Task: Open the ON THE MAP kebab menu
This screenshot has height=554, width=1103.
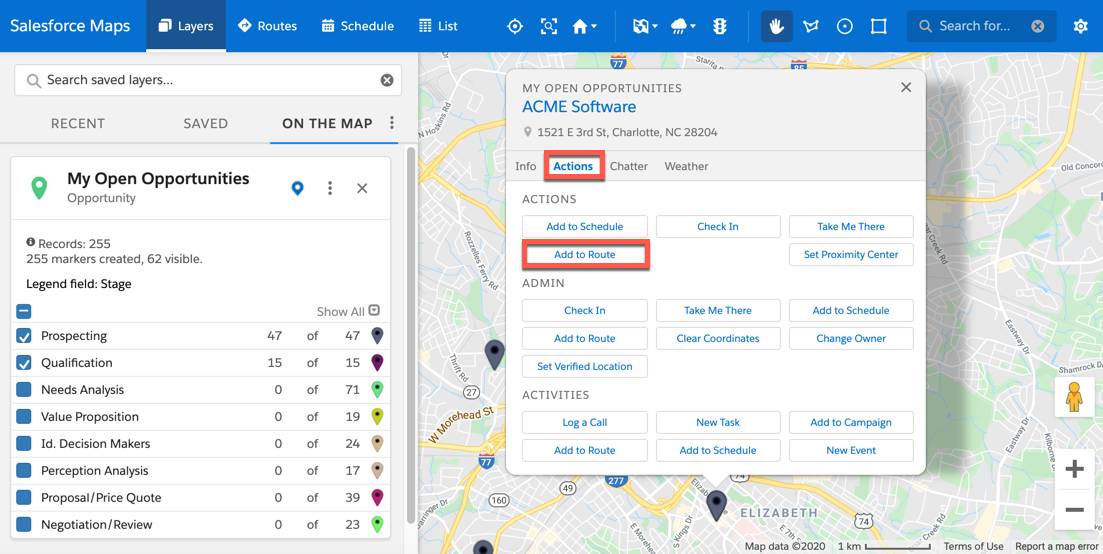Action: (392, 123)
